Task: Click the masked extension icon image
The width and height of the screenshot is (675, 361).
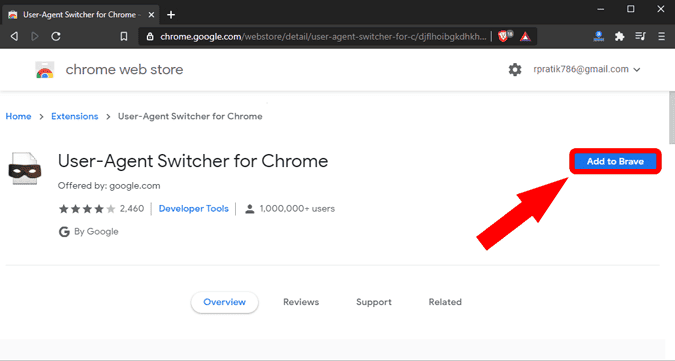Action: (25, 169)
